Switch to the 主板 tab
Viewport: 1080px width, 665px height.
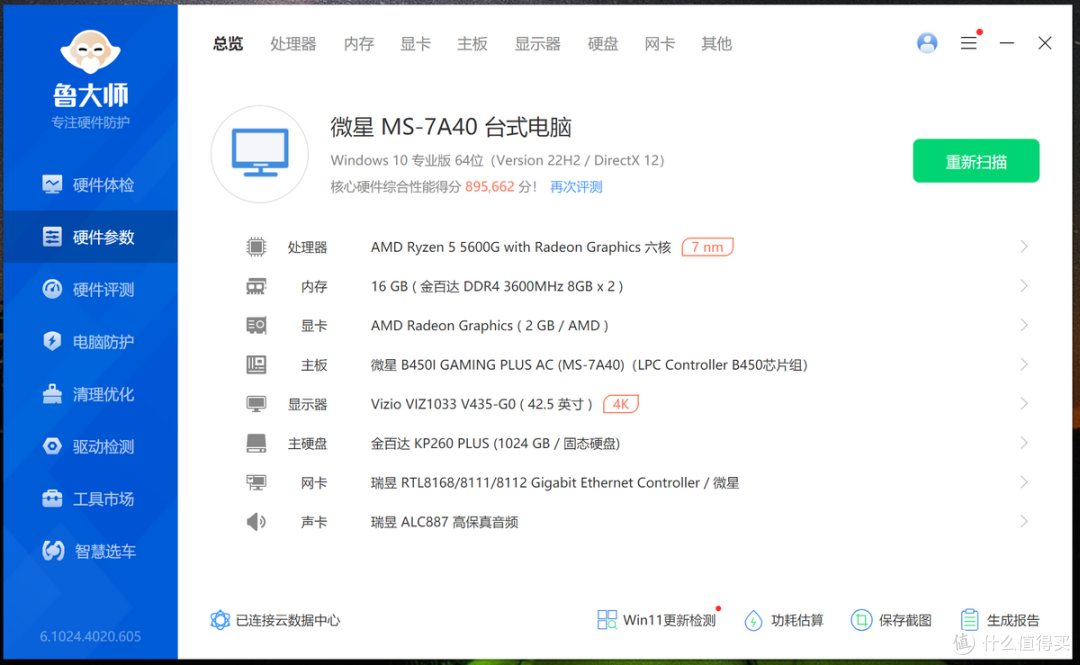click(x=472, y=44)
